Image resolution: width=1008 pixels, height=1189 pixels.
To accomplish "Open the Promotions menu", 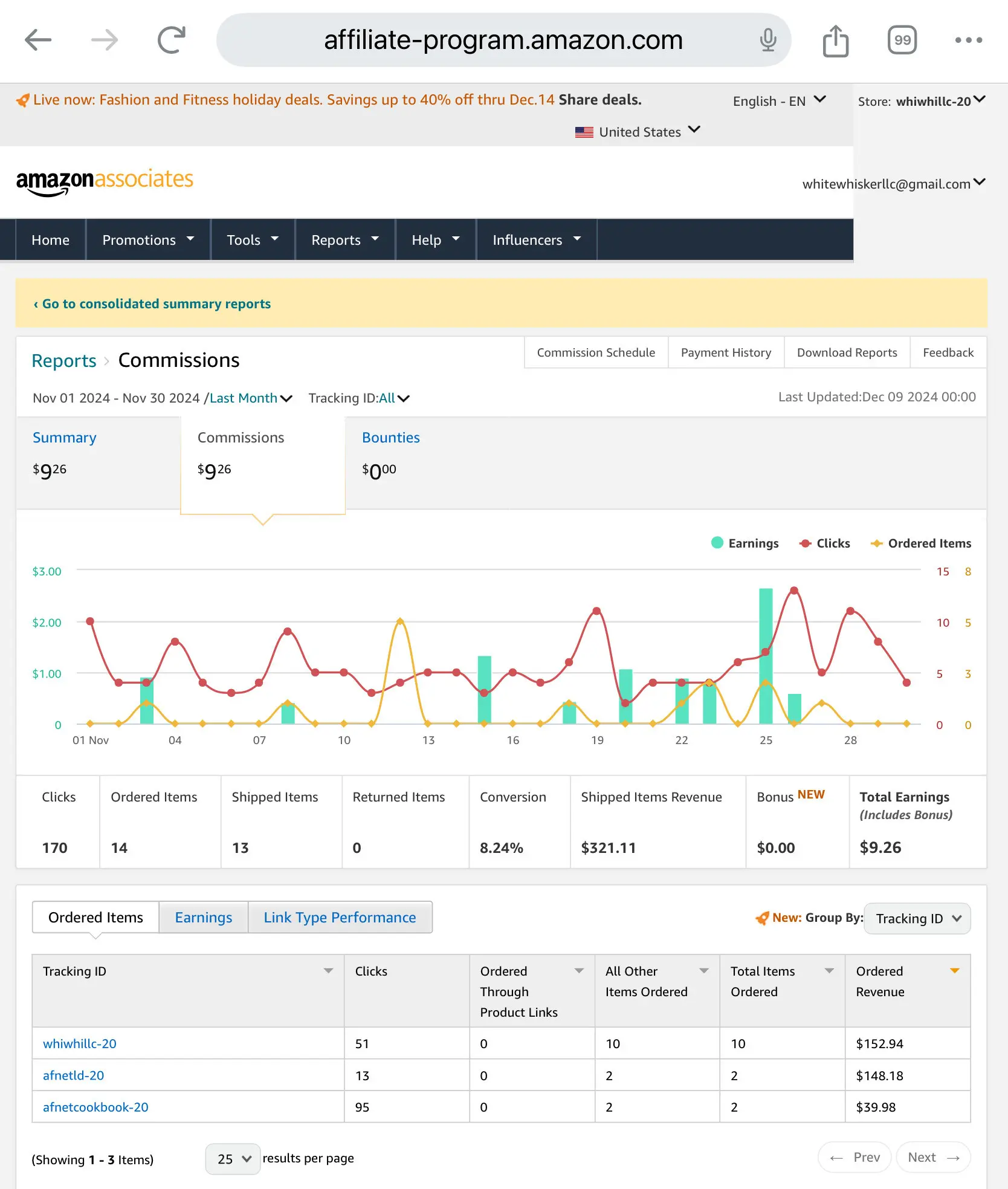I will [148, 240].
